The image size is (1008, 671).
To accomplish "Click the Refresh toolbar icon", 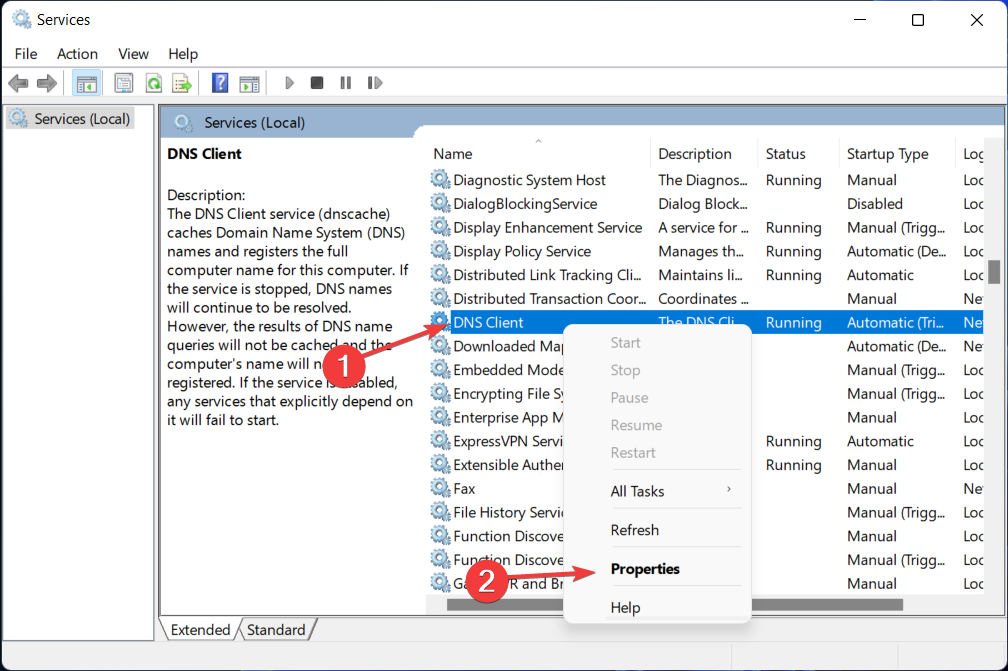I will (154, 83).
